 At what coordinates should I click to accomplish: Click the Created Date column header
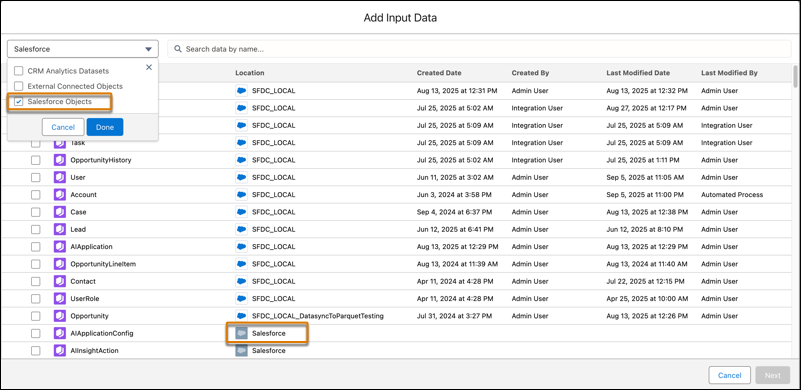[439, 73]
